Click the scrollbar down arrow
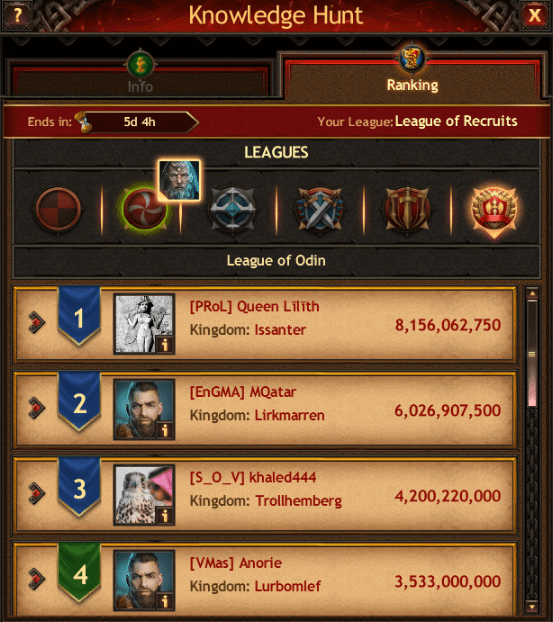 coord(532,607)
